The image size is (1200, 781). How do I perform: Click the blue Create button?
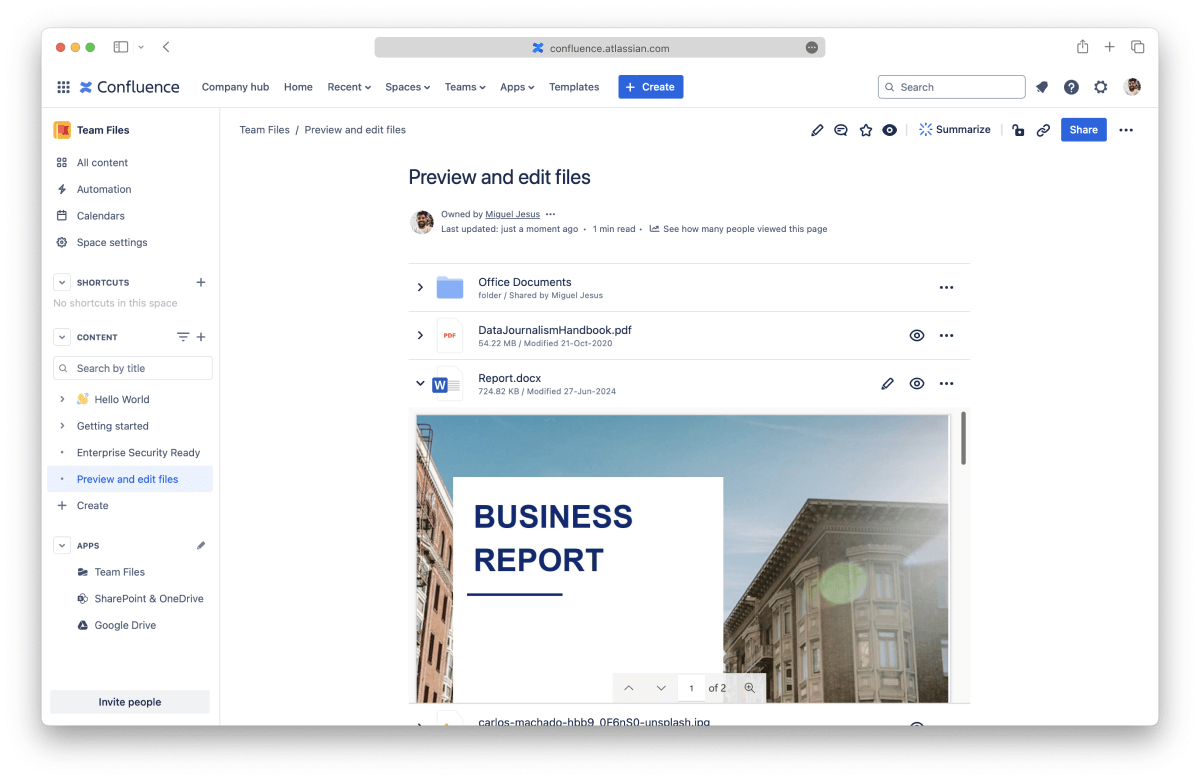tap(650, 87)
